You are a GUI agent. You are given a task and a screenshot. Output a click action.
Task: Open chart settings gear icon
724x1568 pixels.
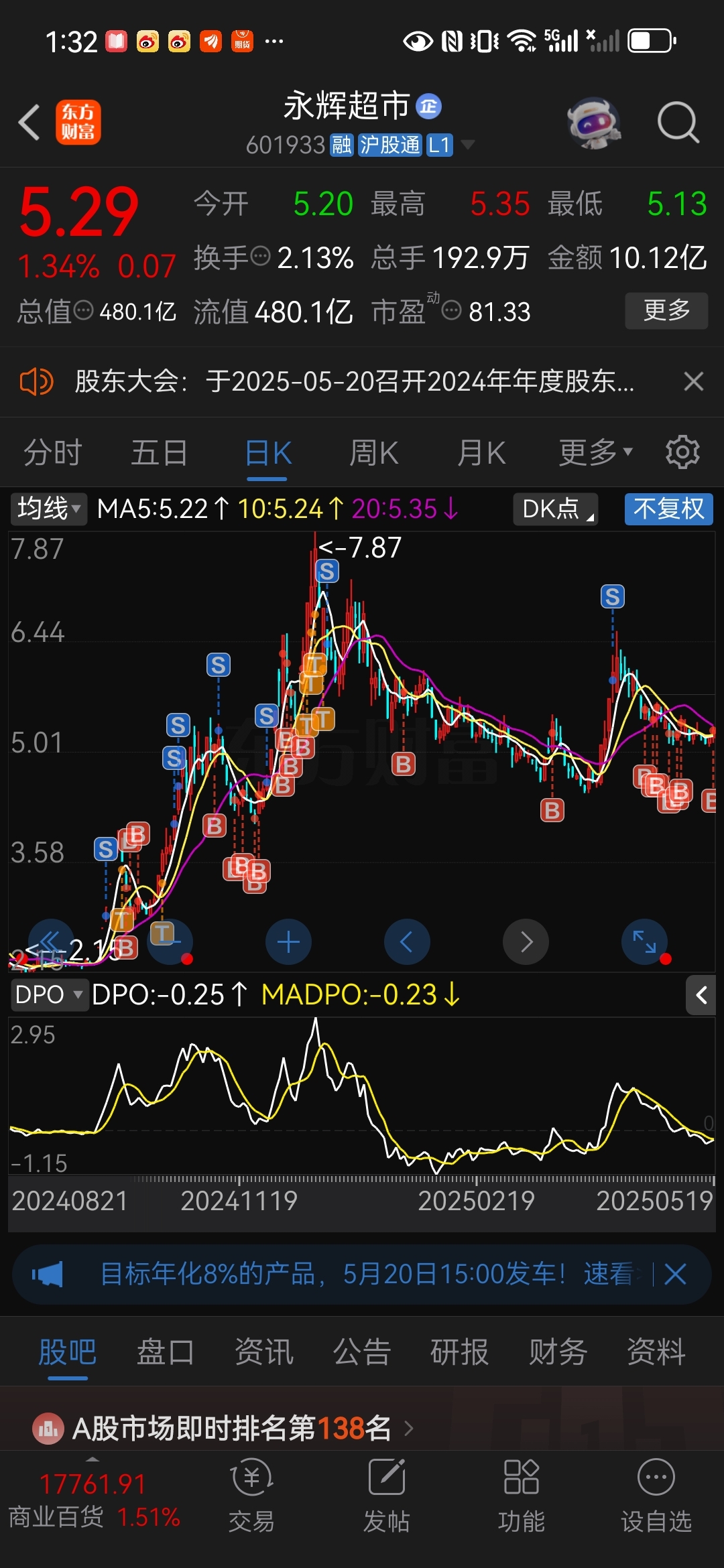click(682, 452)
